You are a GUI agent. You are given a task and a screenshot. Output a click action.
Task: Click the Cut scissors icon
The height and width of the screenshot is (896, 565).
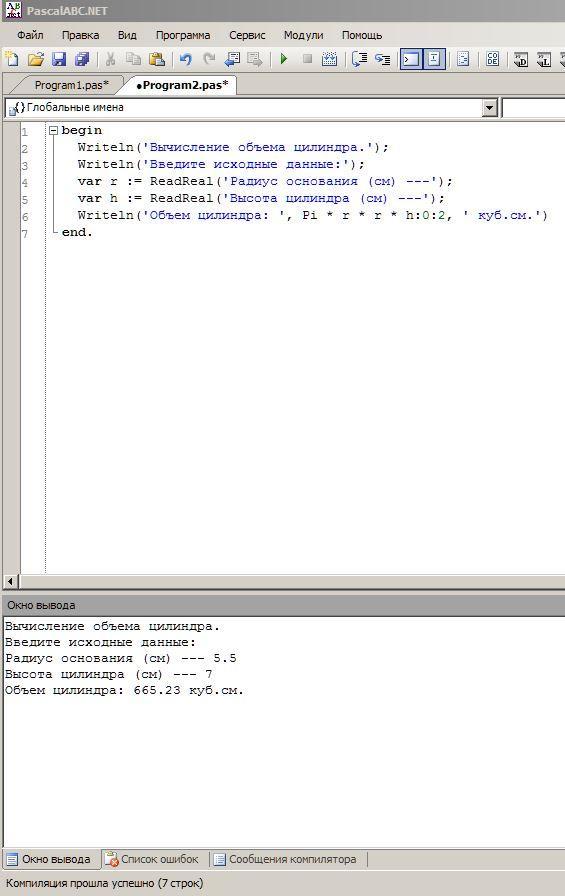[x=110, y=59]
